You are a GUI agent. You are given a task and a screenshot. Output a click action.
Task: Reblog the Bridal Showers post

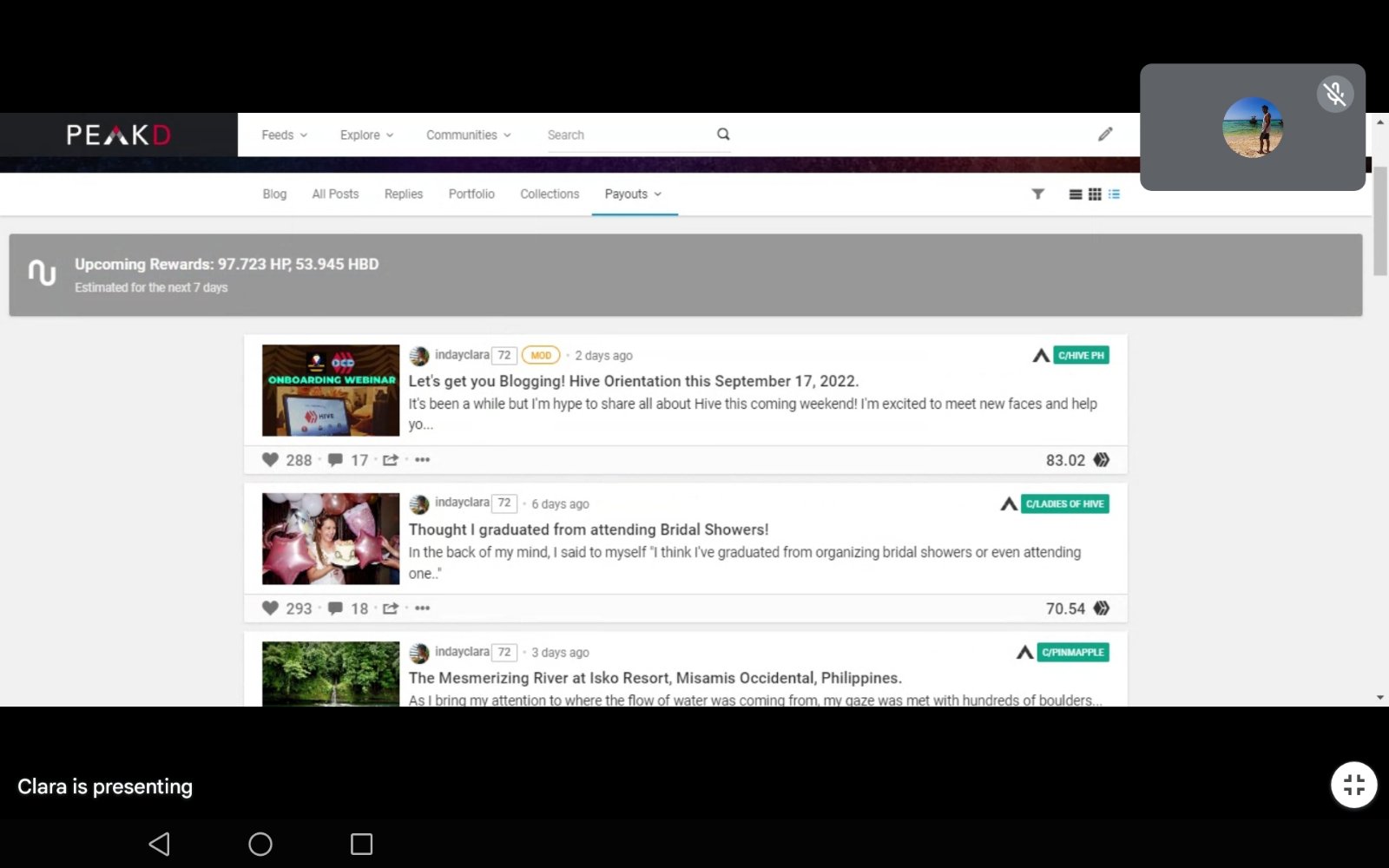pos(391,608)
